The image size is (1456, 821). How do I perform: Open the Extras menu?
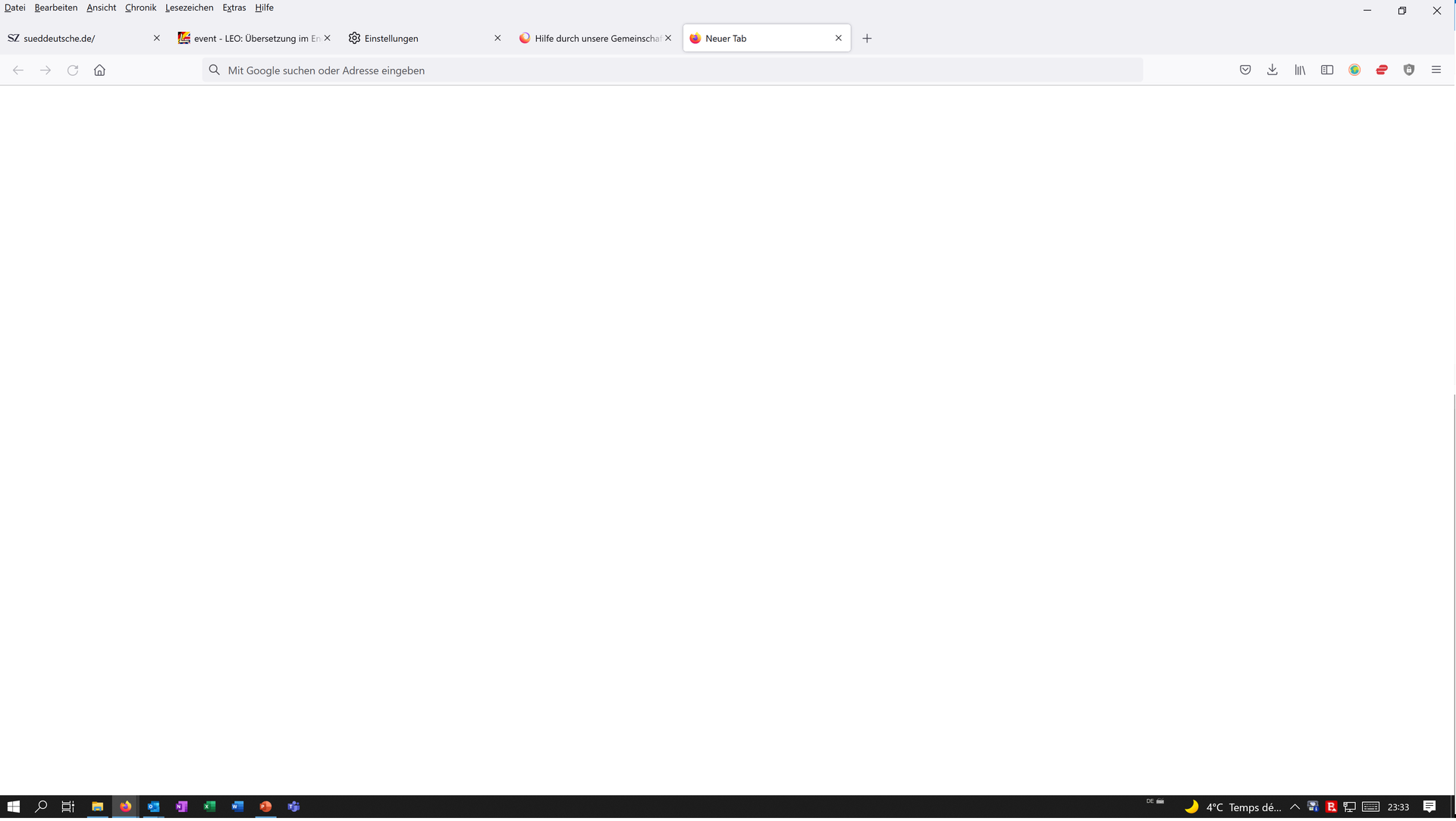pos(234,8)
